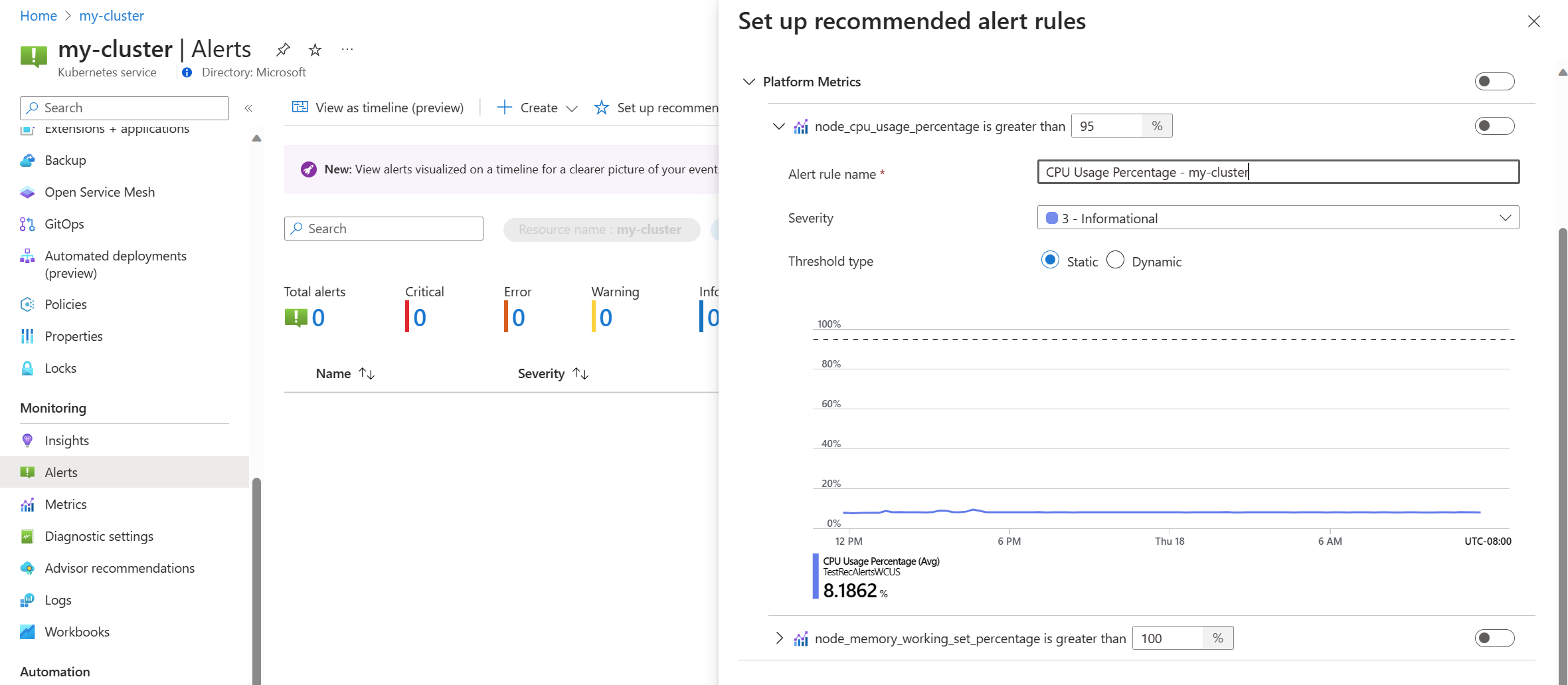Screen dimensions: 1568x685
Task: Open the more options ellipsis
Action: pos(347,50)
